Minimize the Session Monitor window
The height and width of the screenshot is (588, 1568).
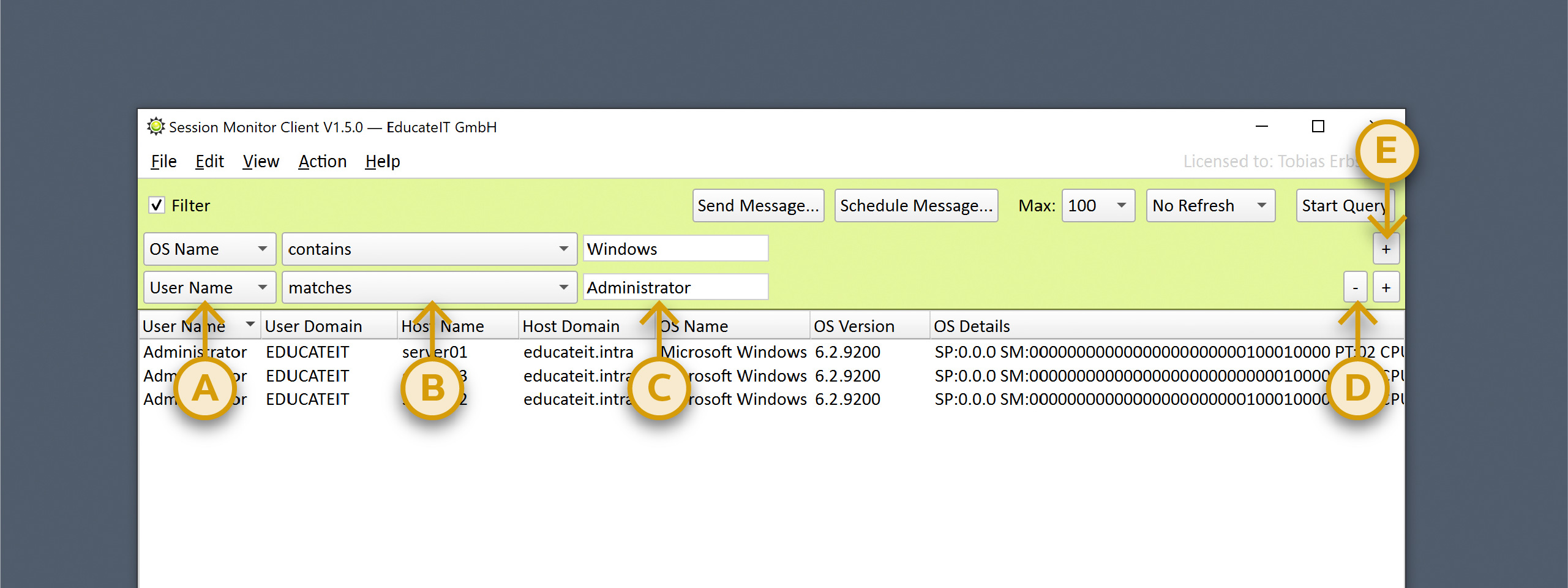[x=1261, y=127]
